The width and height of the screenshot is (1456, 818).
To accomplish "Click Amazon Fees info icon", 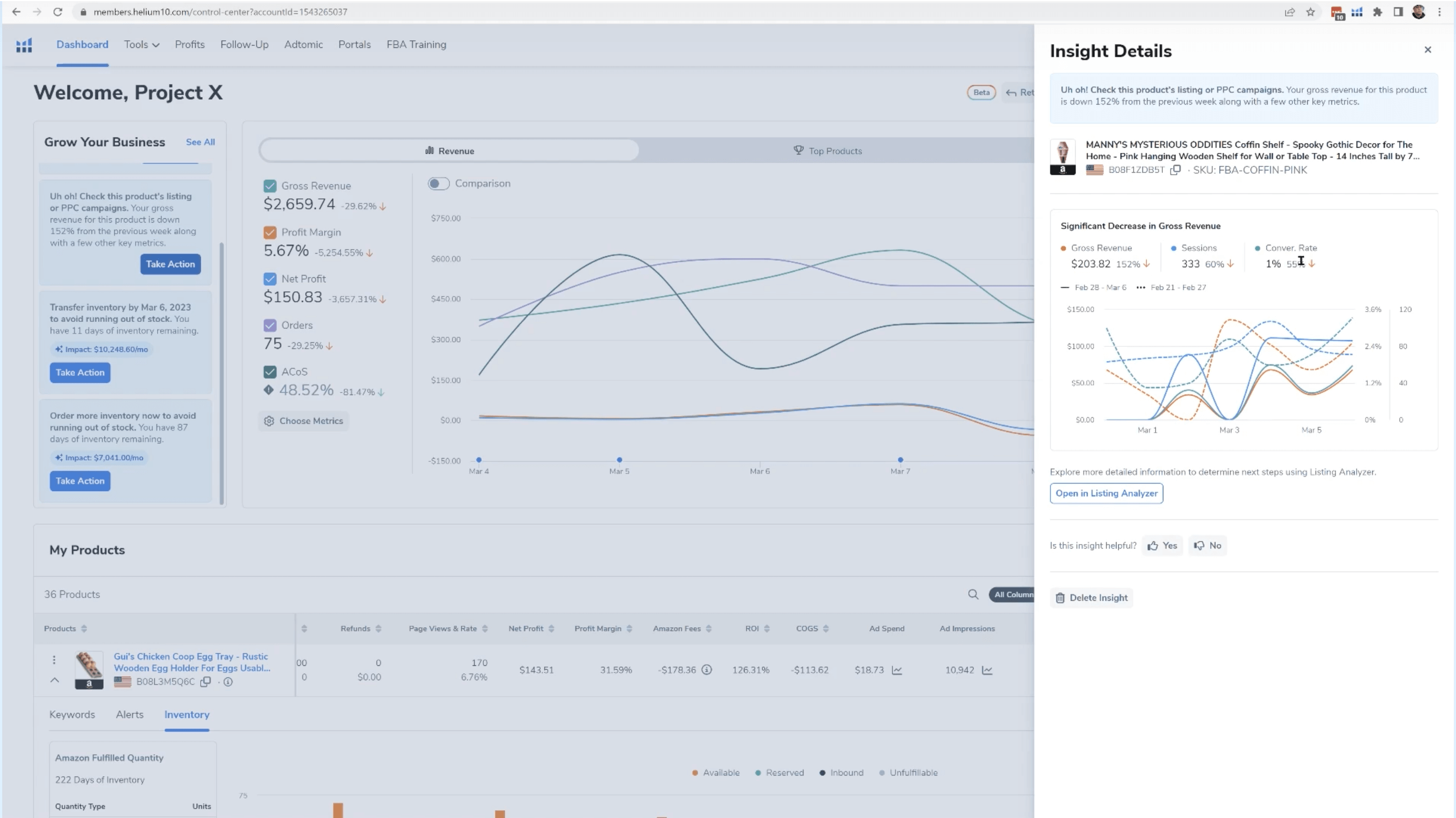I will (x=707, y=670).
